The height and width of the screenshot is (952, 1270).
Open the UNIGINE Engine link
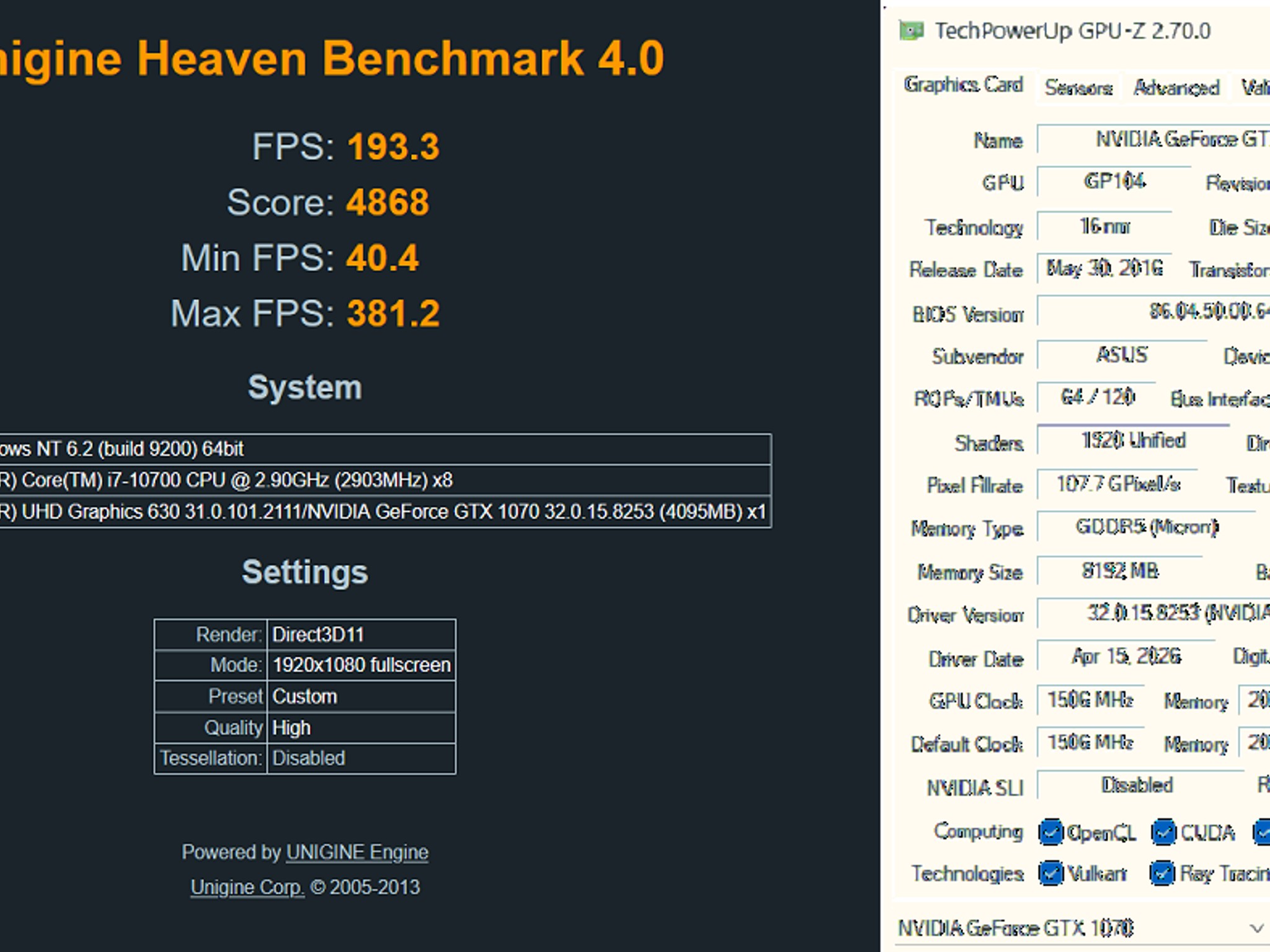coord(357,852)
